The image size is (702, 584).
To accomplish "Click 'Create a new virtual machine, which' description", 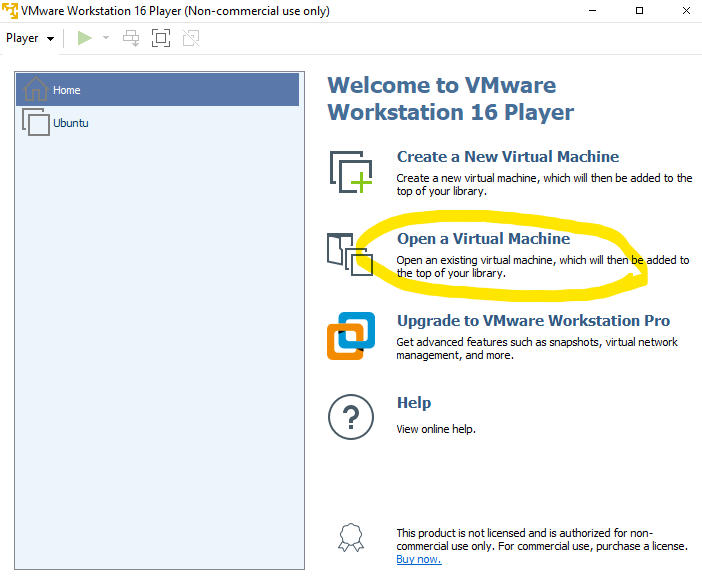I will tap(544, 185).
